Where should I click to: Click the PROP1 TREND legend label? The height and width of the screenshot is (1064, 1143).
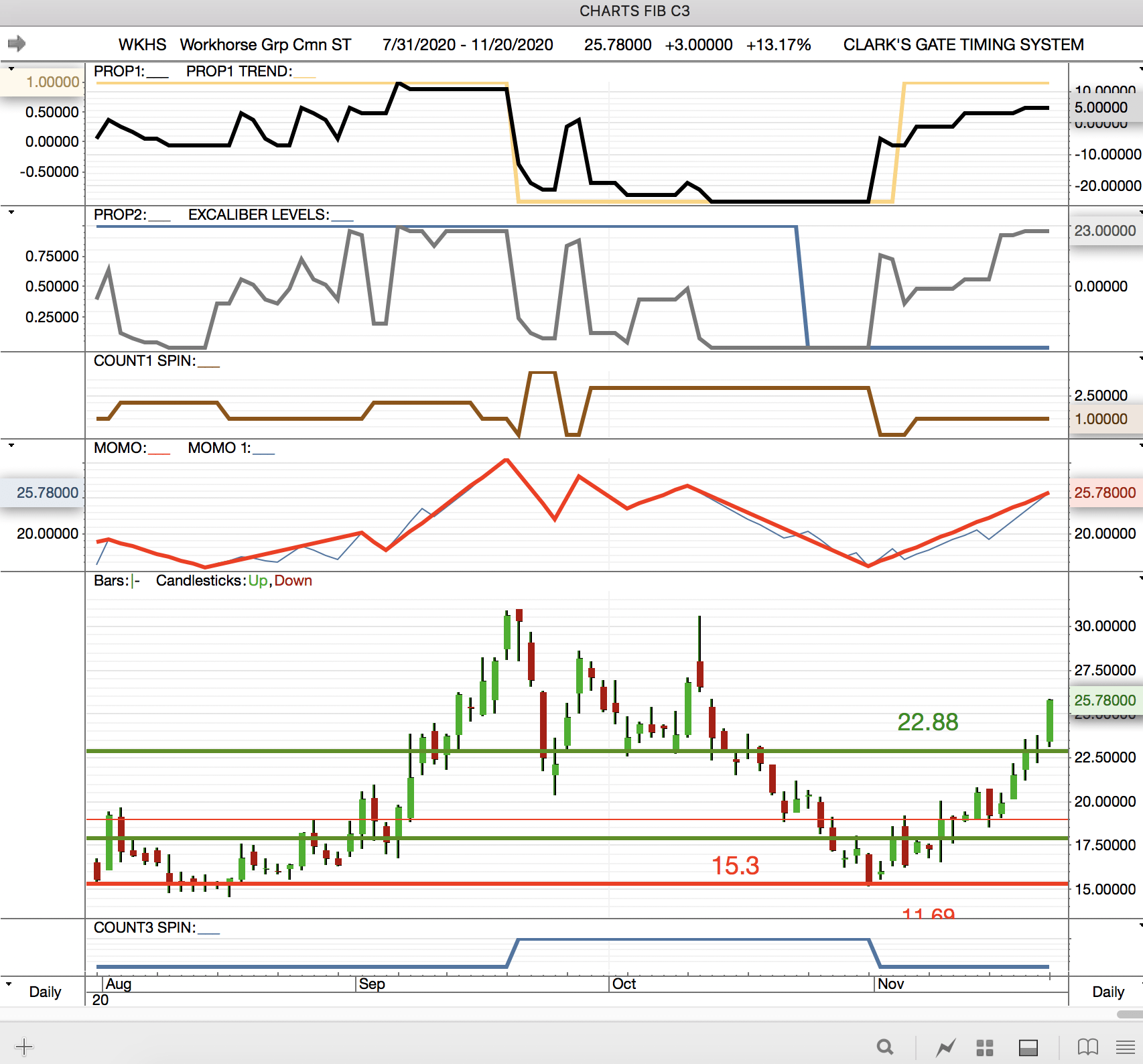239,72
